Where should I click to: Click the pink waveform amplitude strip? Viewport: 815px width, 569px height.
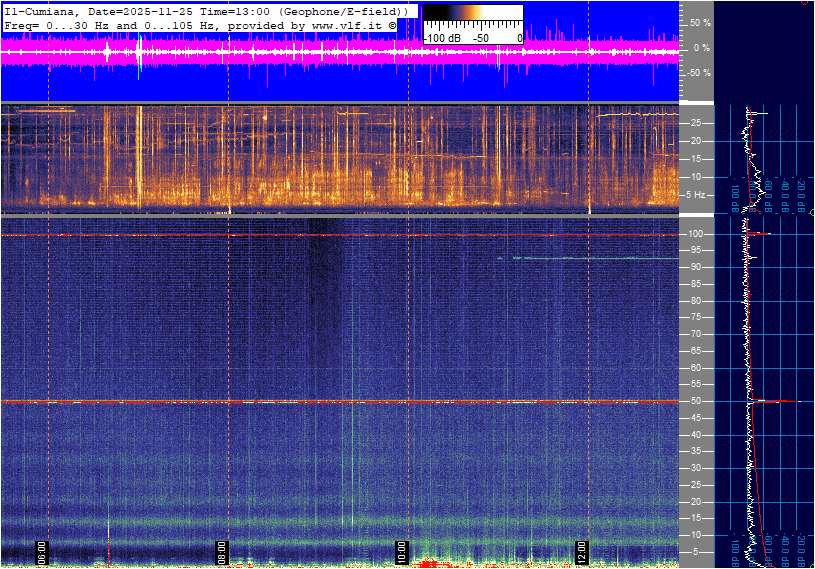point(340,52)
